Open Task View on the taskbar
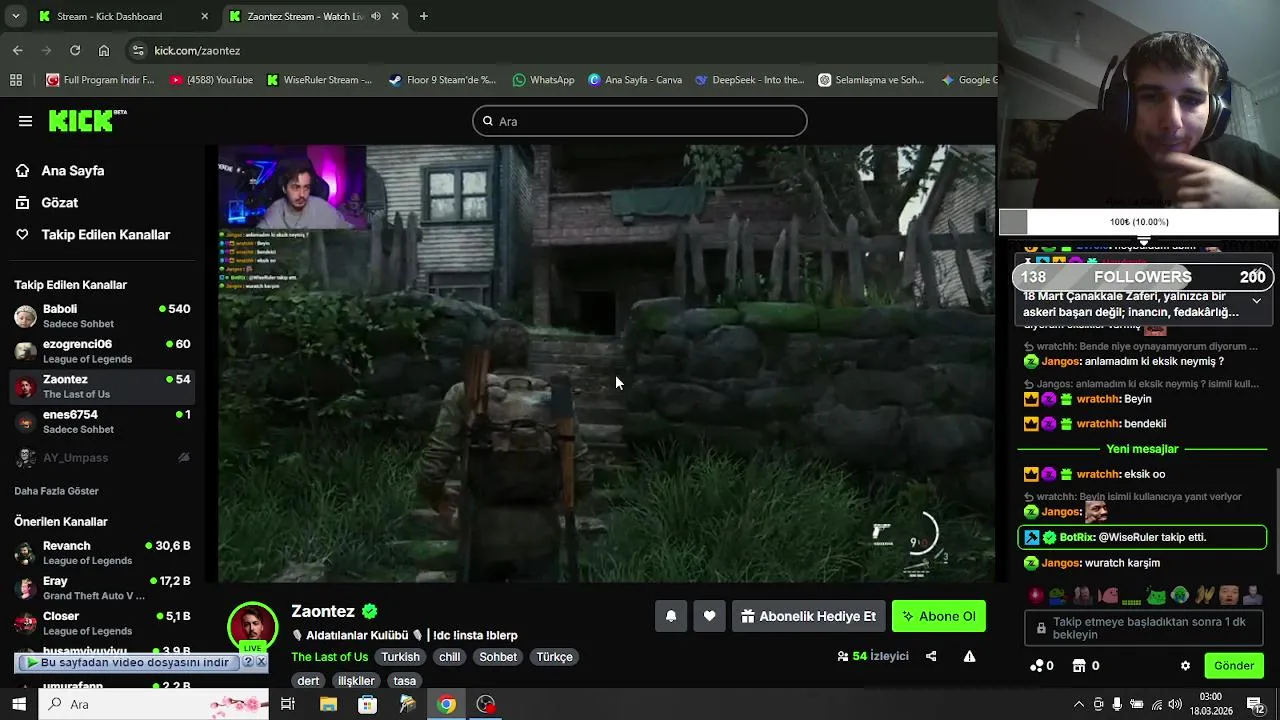 click(x=288, y=704)
